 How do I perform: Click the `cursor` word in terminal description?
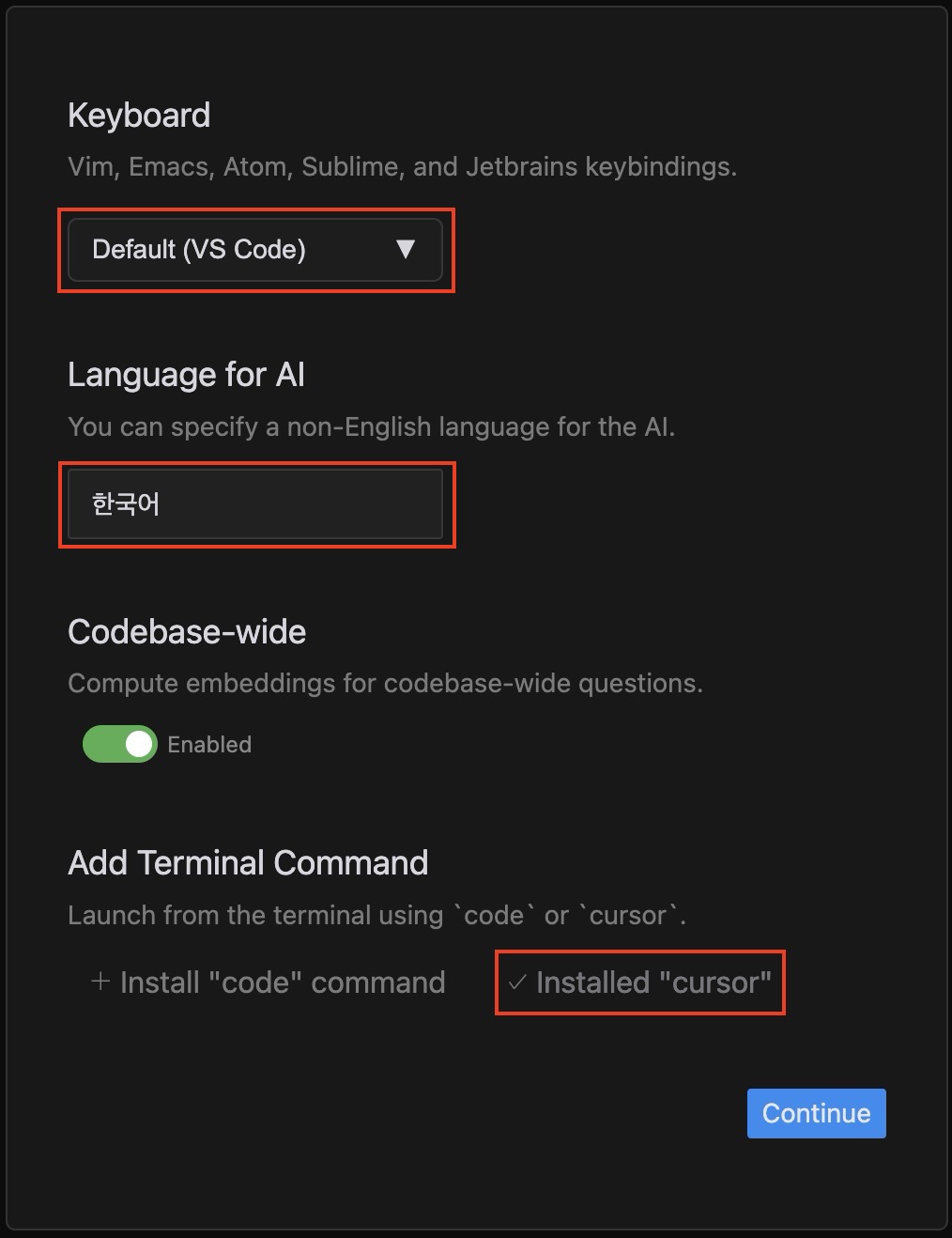(x=628, y=915)
